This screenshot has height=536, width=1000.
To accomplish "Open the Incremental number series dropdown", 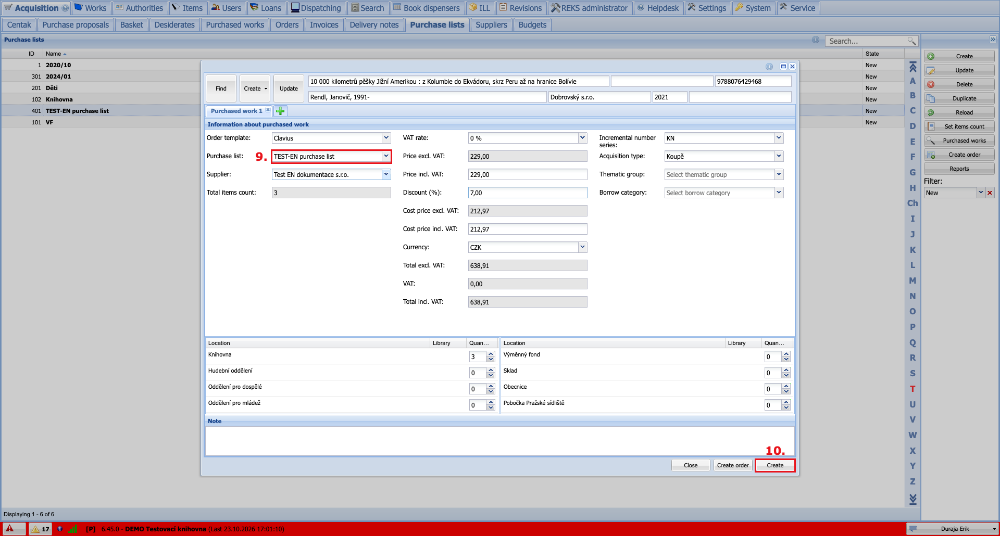I will click(x=779, y=138).
